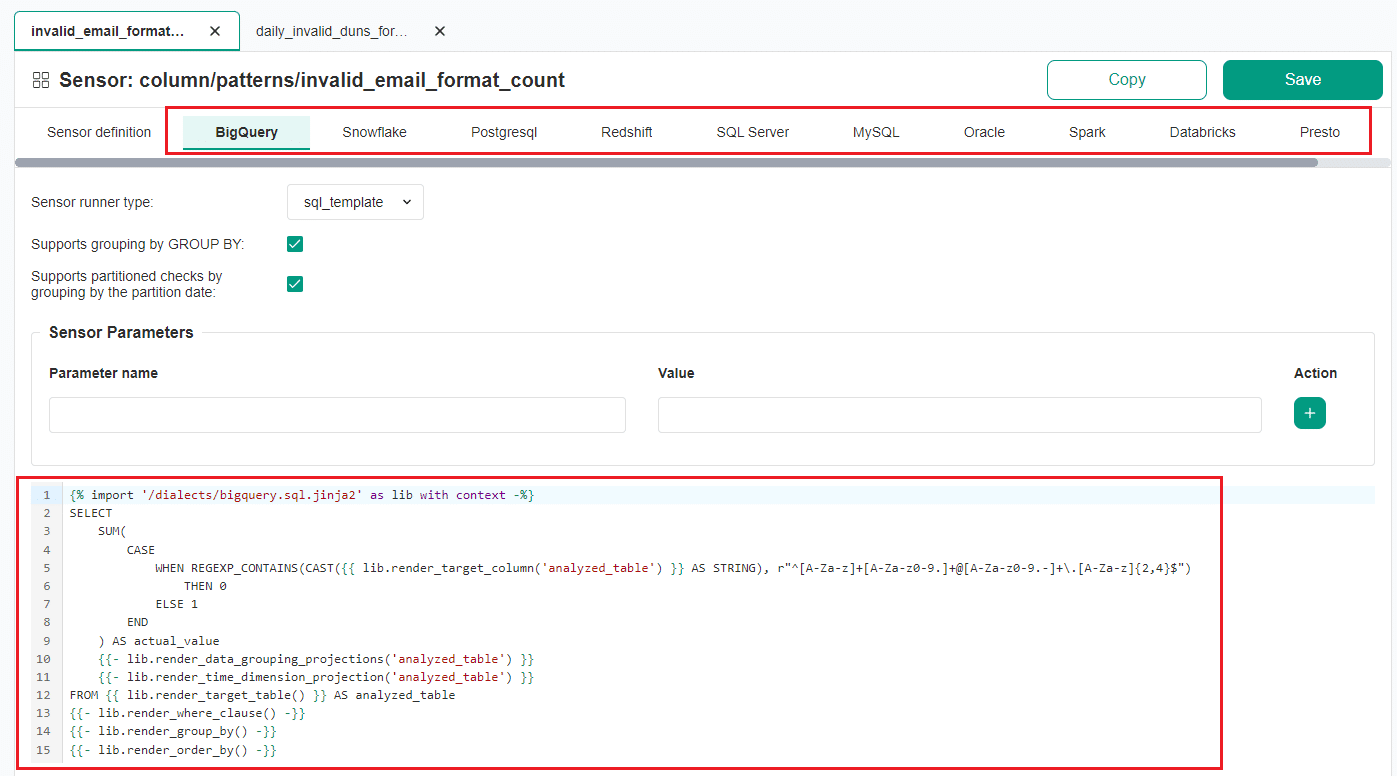This screenshot has height=776, width=1397.
Task: Click the green plus add parameter icon
Action: pos(1309,413)
